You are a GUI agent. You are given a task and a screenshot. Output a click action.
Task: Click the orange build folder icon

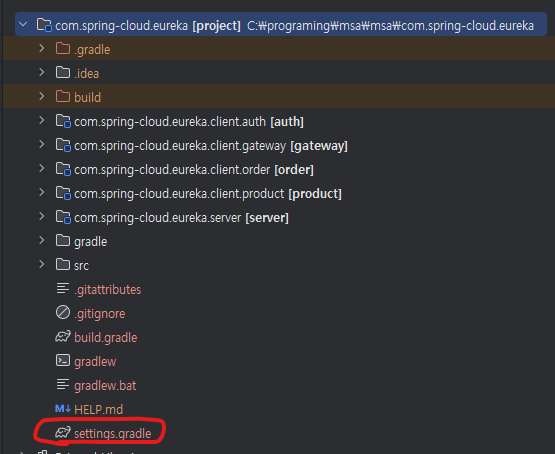[63, 96]
